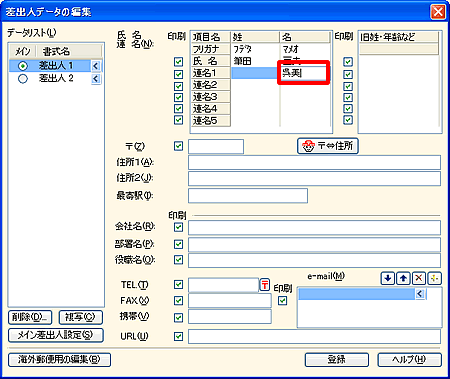The height and width of the screenshot is (379, 450).
Task: Toggle the TEL print checkbox
Action: point(179,285)
